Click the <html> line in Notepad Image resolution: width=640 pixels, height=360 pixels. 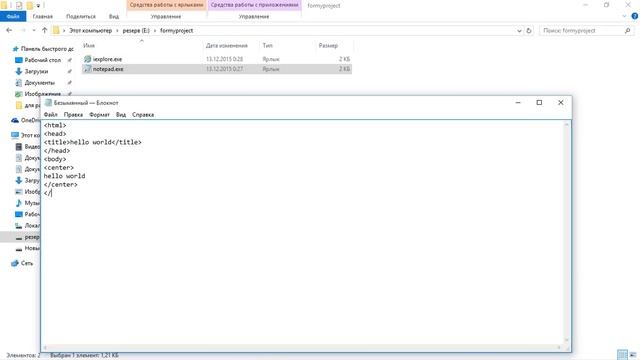pos(55,125)
